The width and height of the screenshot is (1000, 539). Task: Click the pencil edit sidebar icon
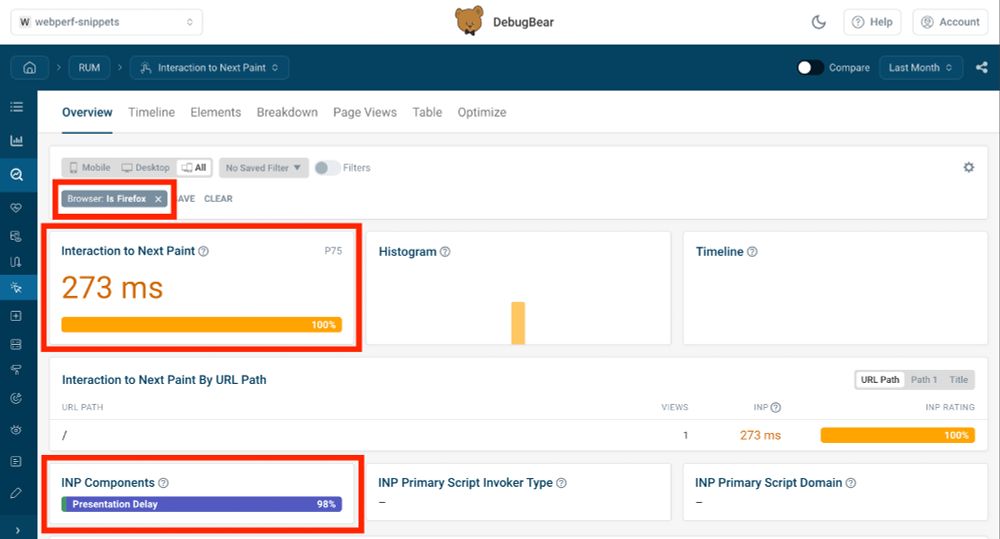pos(17,492)
